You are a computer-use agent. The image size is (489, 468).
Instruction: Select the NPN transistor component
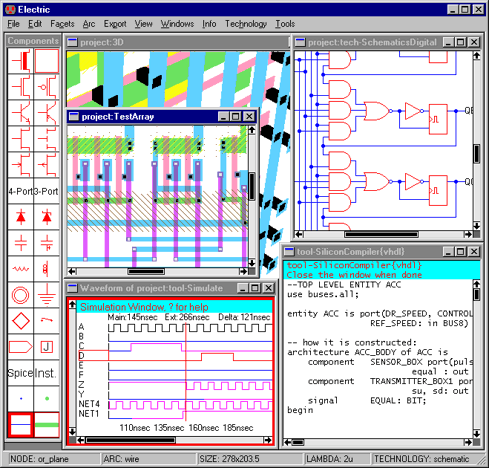(21, 113)
